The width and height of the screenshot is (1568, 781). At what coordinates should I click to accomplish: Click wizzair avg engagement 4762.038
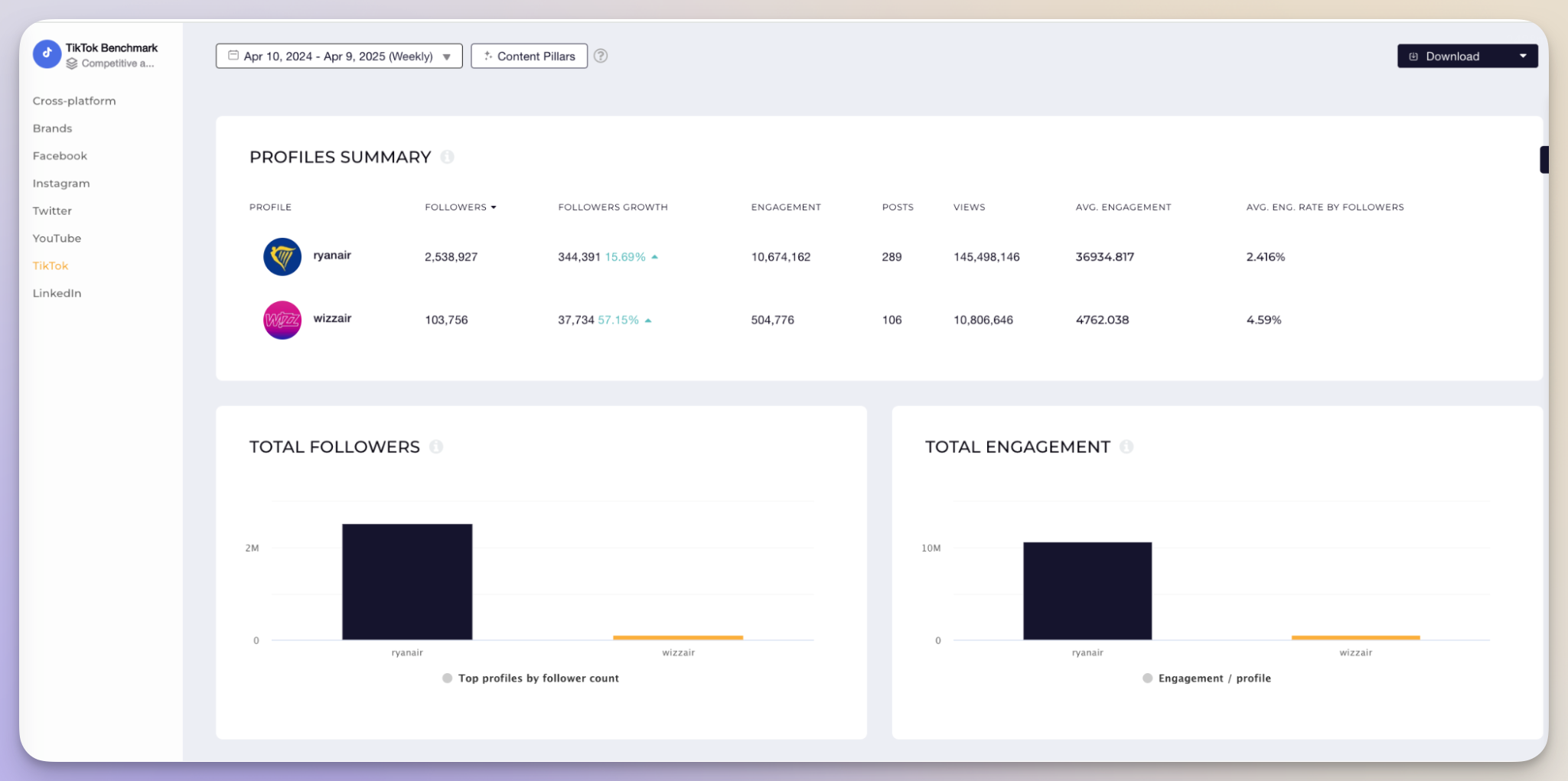[1102, 320]
